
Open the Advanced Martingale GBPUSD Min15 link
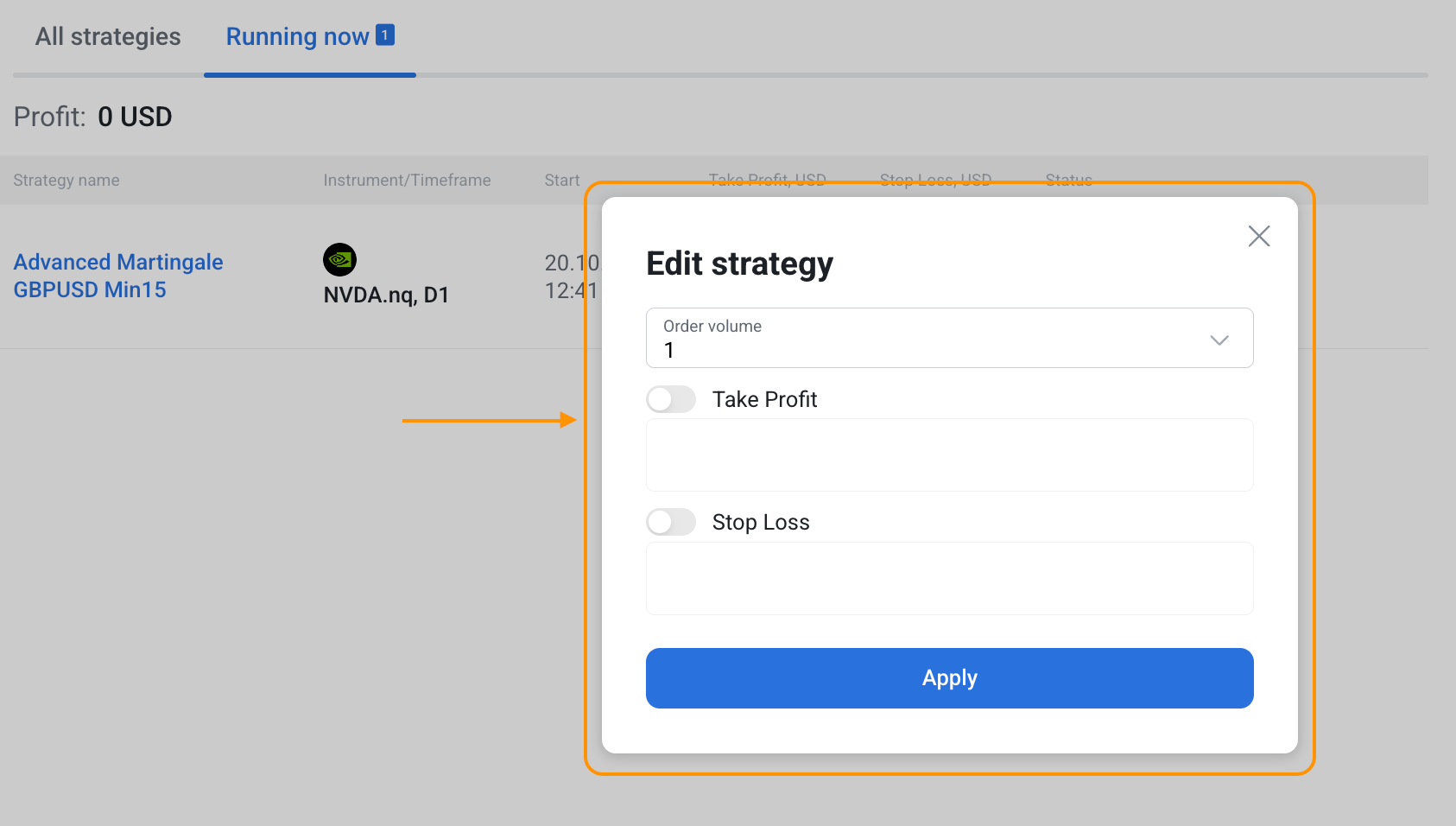118,276
